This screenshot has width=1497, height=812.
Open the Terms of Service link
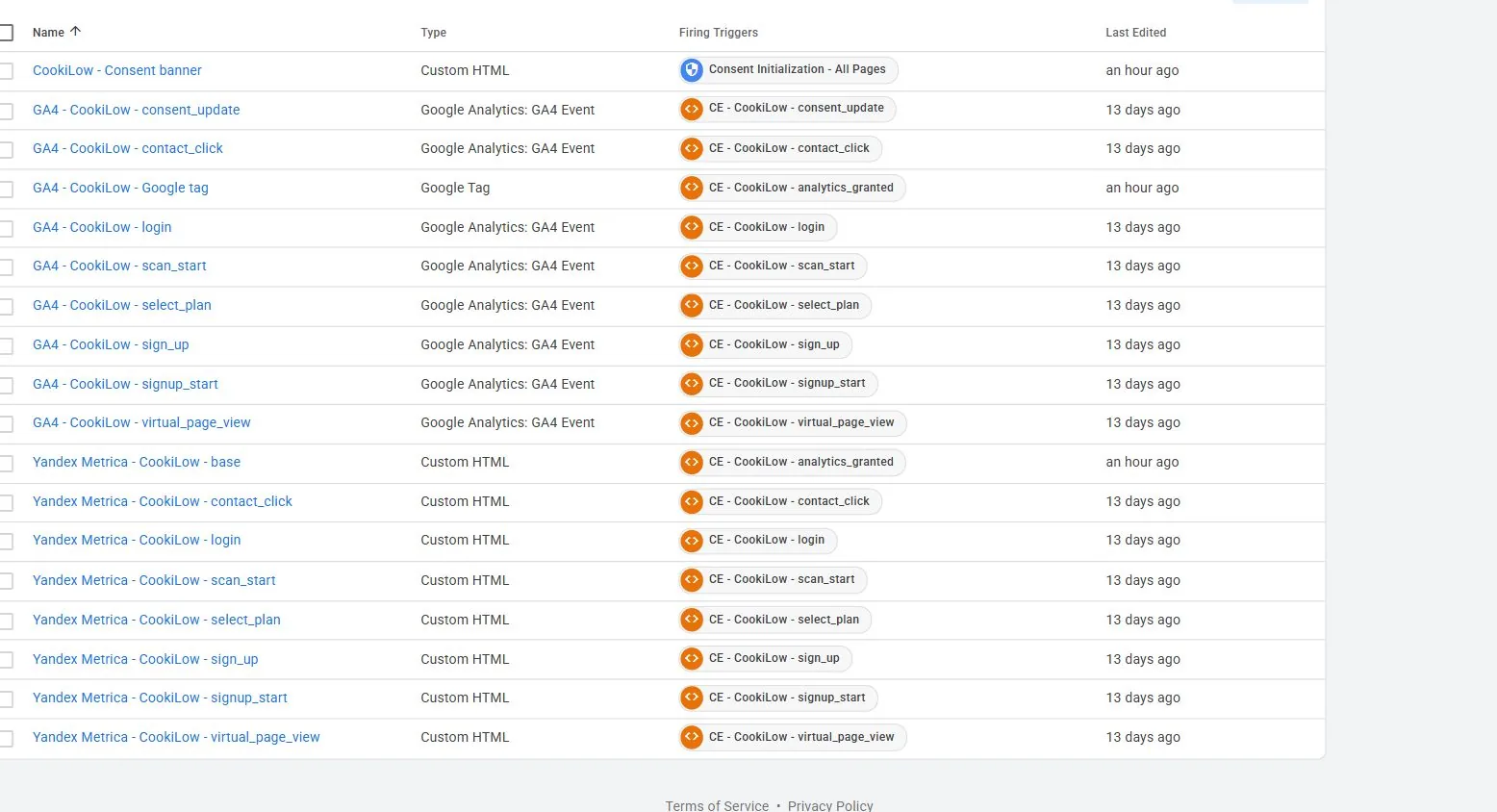[x=717, y=805]
